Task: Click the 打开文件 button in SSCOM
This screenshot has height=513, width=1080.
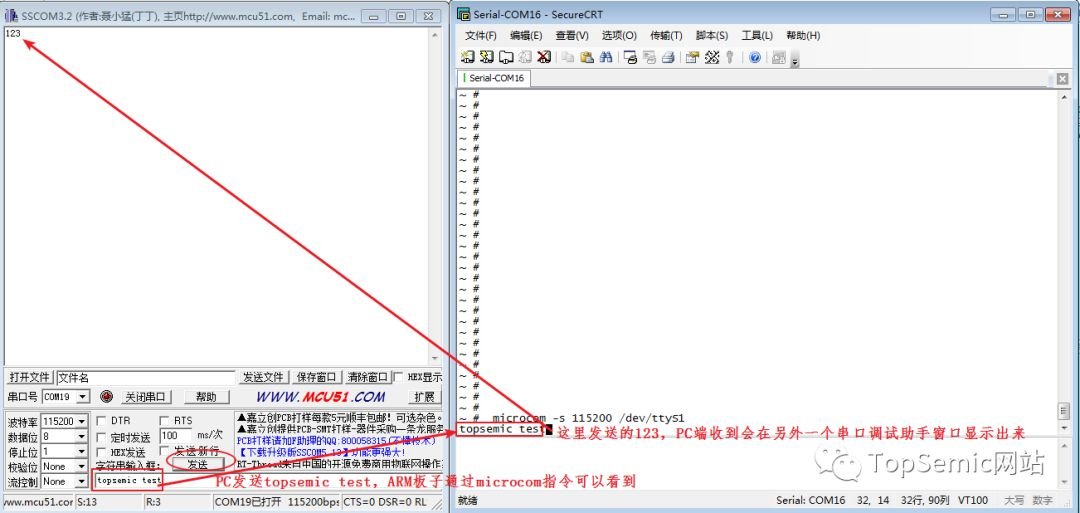Action: (30, 377)
